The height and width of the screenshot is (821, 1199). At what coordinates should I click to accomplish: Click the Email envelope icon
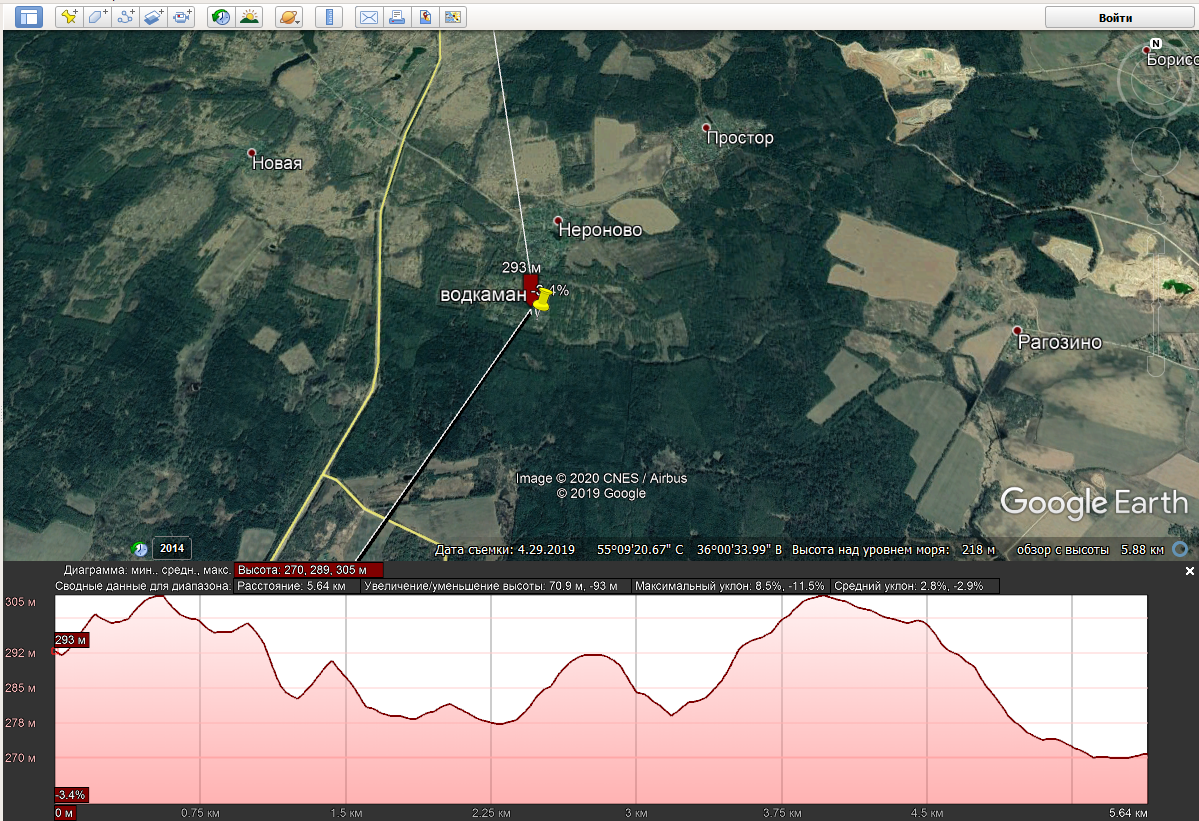[369, 17]
